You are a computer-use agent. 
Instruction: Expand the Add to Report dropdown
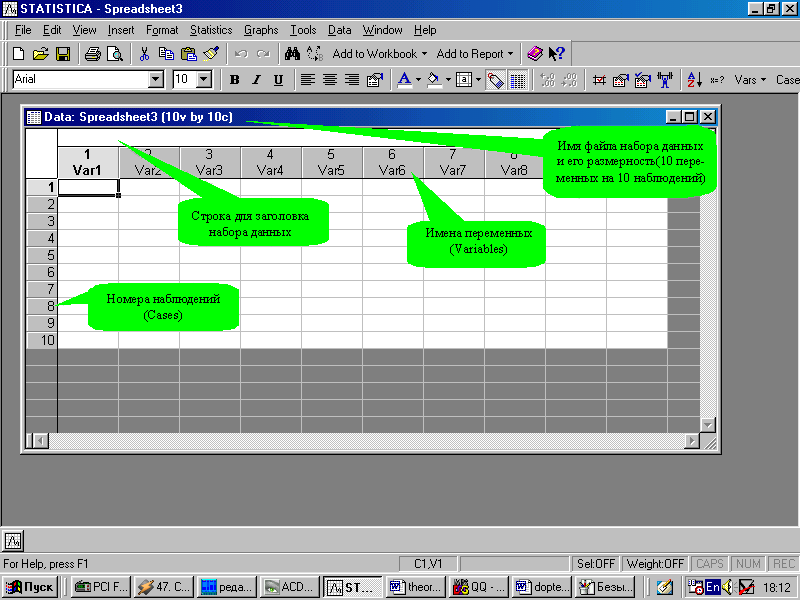[x=510, y=54]
